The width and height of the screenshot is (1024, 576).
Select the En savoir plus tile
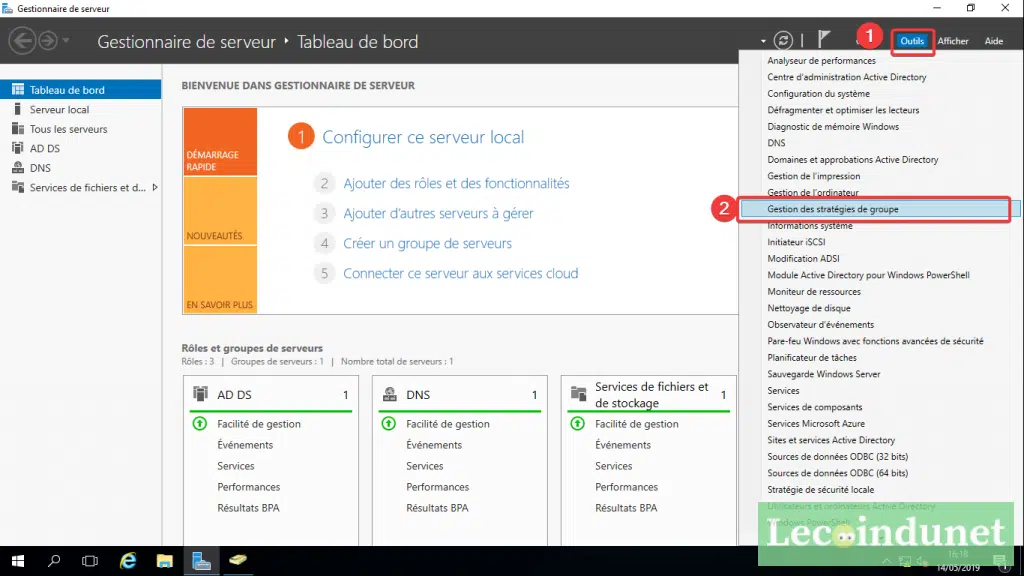[x=220, y=280]
